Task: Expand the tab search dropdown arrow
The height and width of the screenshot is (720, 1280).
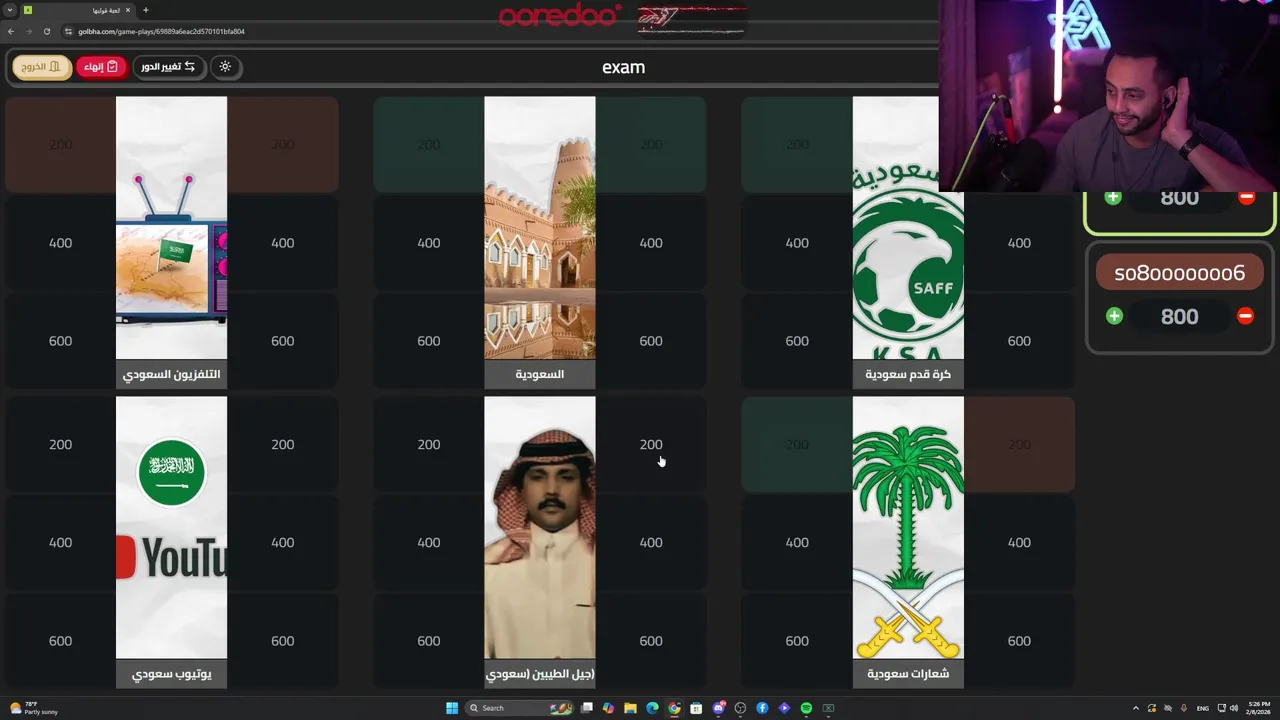Action: pyautogui.click(x=10, y=10)
